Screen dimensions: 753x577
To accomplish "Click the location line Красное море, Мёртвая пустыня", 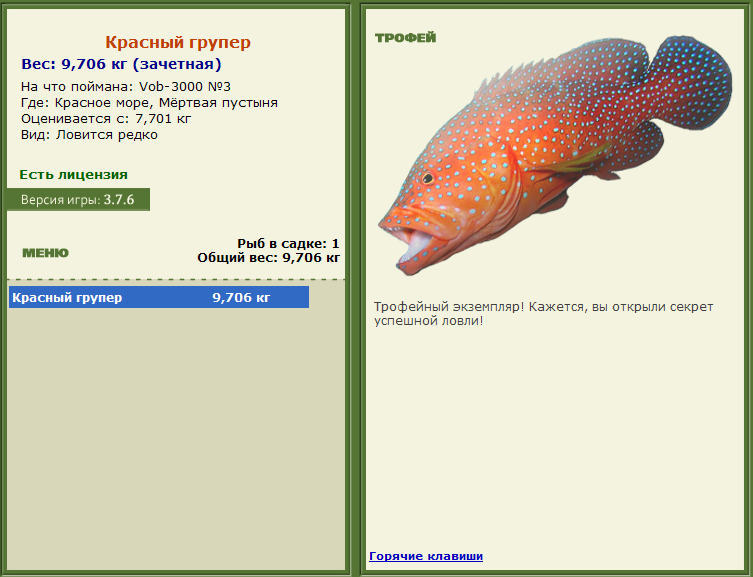I will [x=149, y=103].
